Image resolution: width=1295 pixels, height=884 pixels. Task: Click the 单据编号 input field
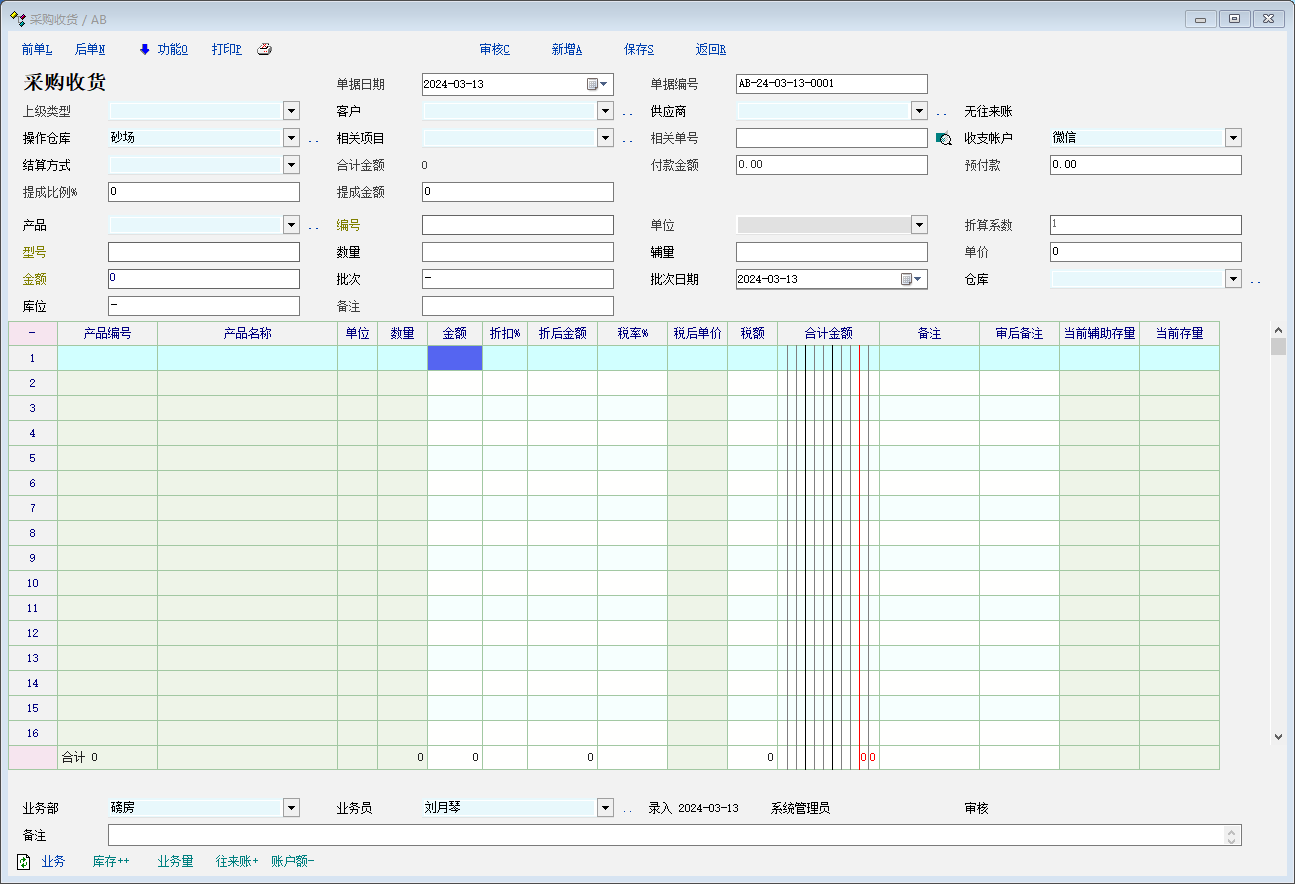coord(831,84)
